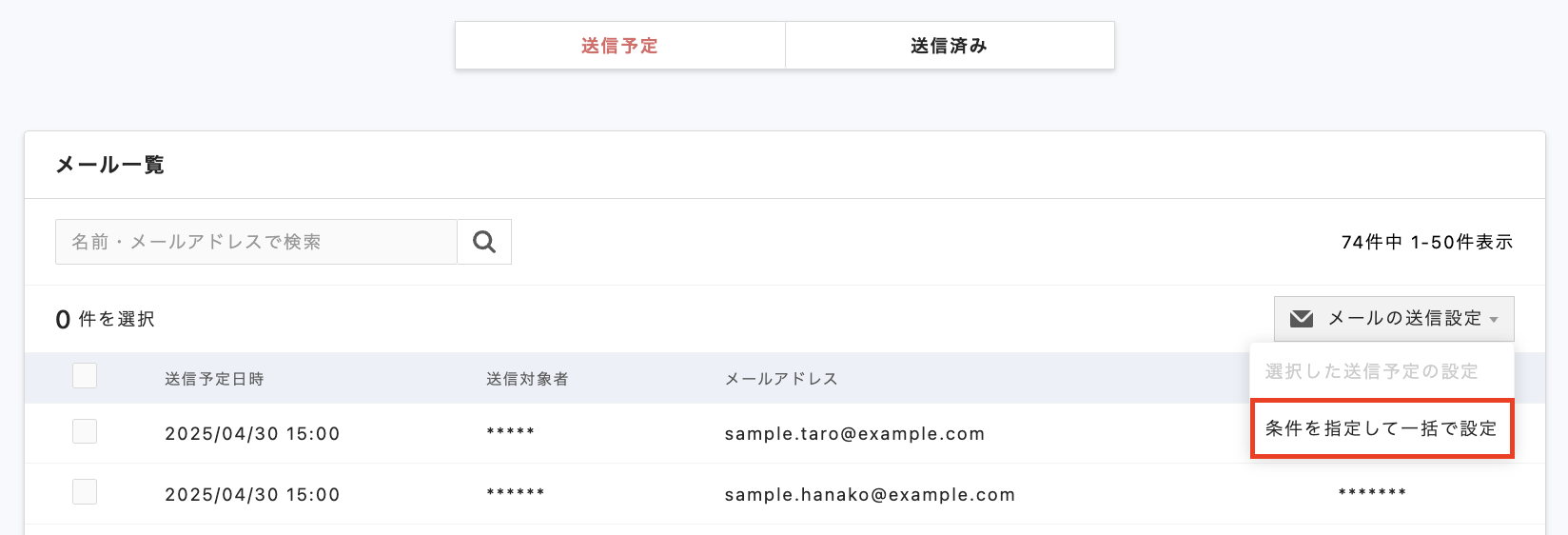Viewport: 1568px width, 535px height.
Task: Toggle the select-all checkbox in table header
Action: [85, 376]
